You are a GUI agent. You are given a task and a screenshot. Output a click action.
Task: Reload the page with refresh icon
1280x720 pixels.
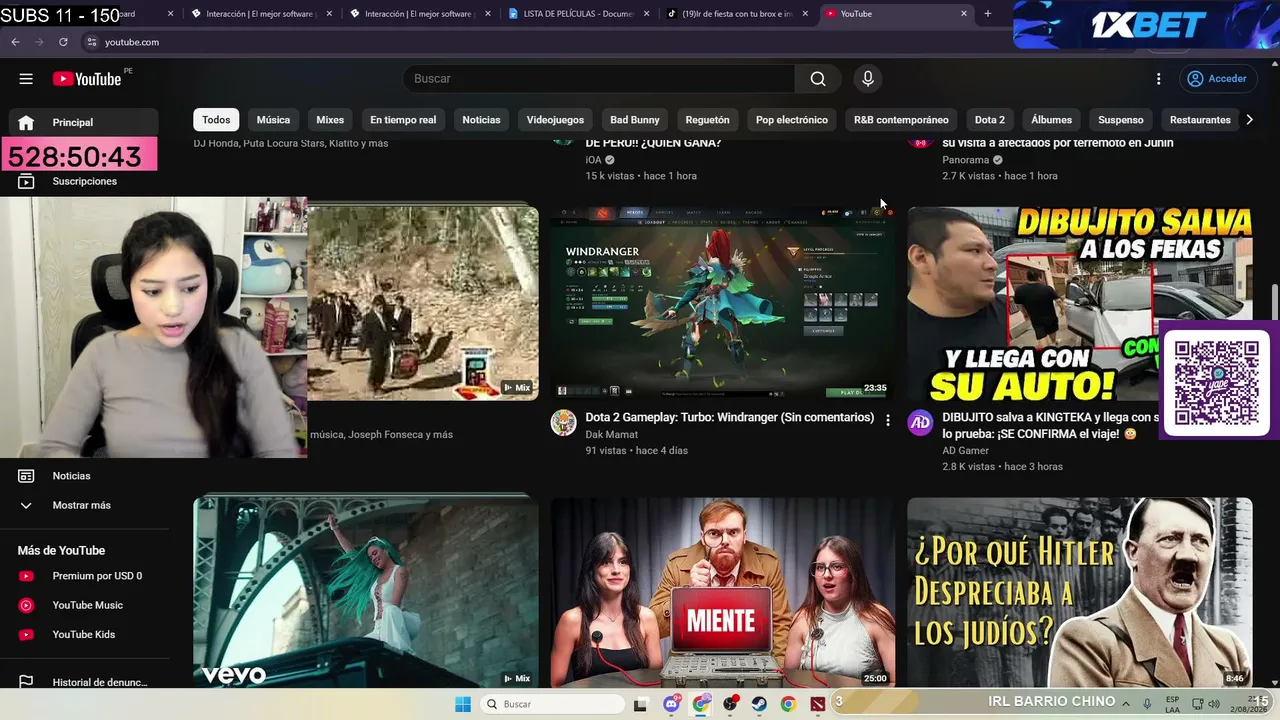tap(63, 42)
